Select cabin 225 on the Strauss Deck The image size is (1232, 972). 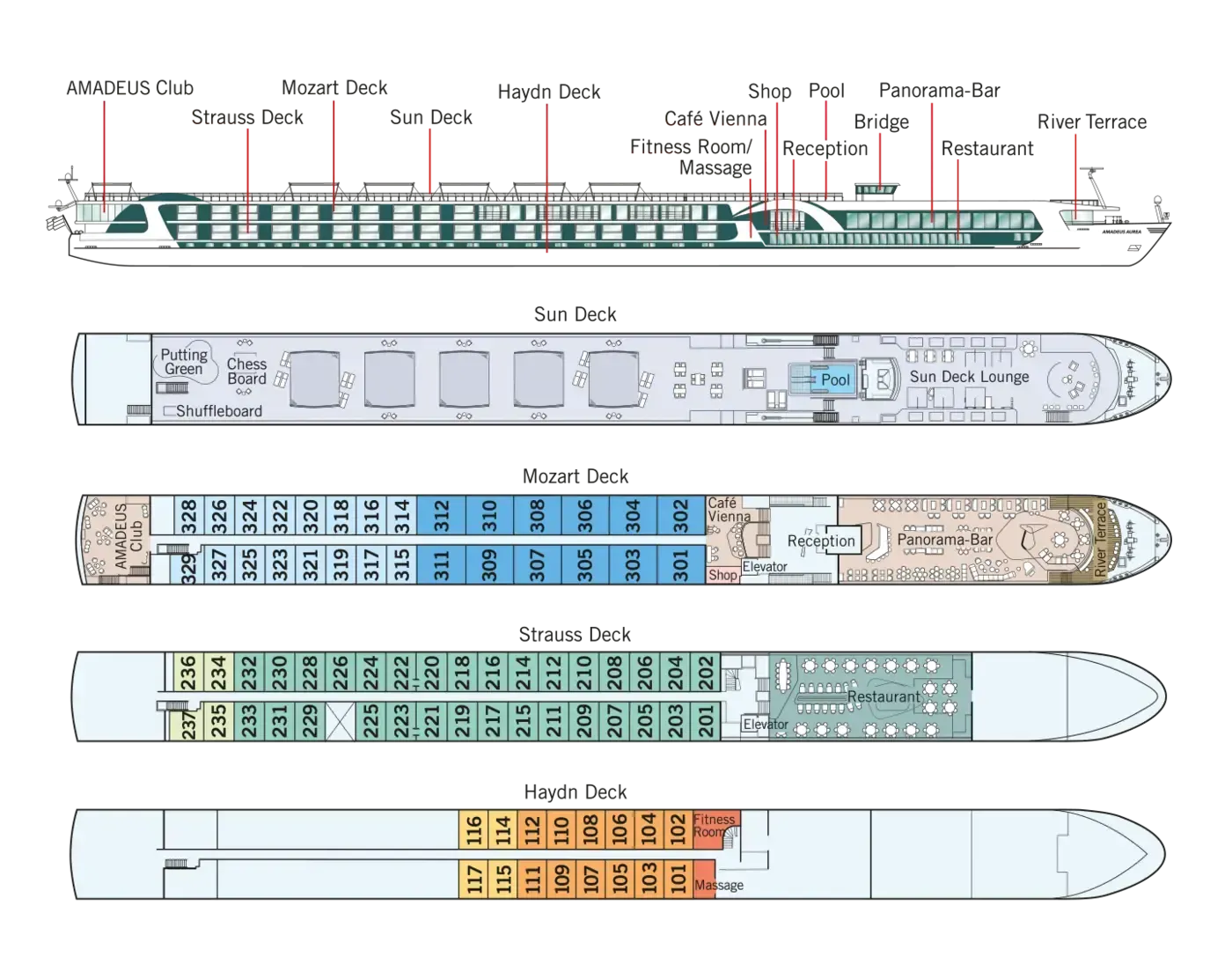(370, 721)
